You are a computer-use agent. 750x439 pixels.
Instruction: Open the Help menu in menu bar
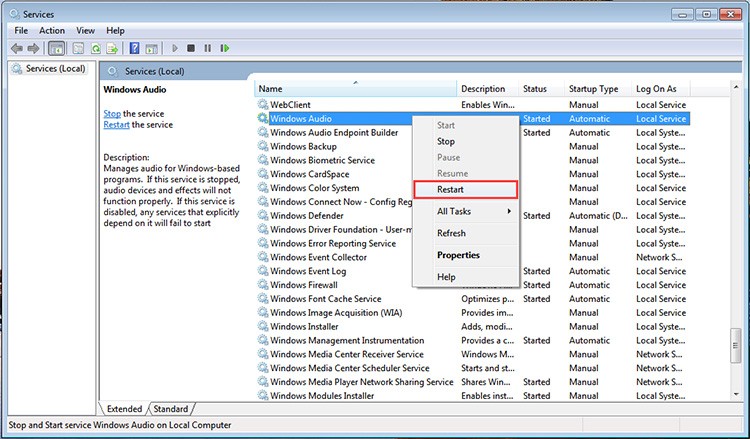pyautogui.click(x=115, y=31)
